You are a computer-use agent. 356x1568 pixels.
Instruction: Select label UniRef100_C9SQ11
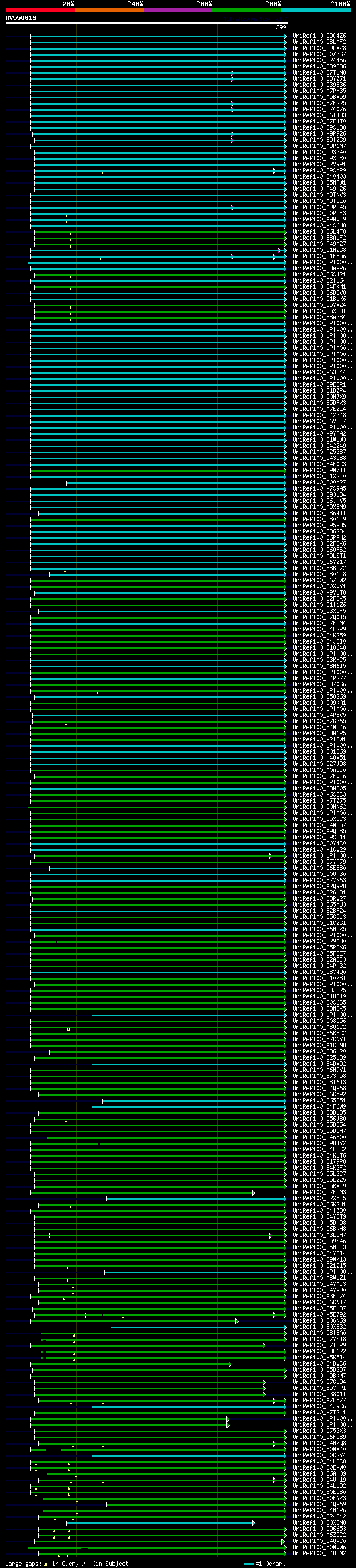point(319,837)
